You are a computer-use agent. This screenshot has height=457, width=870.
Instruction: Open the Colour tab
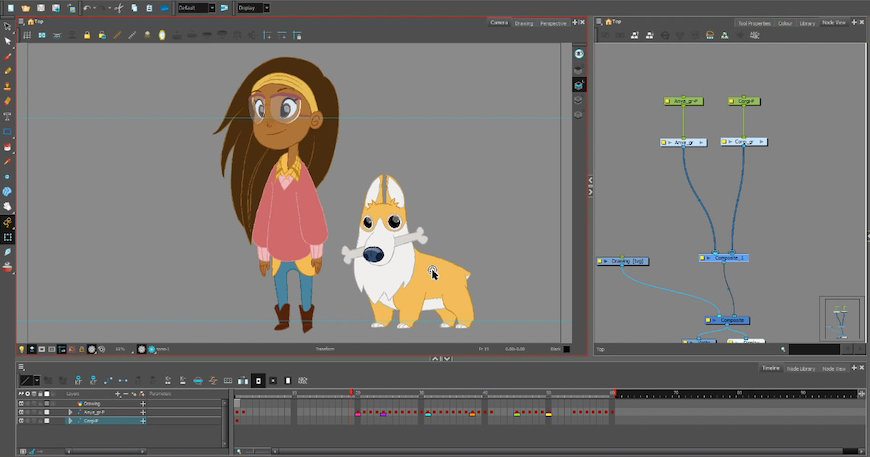pos(785,23)
